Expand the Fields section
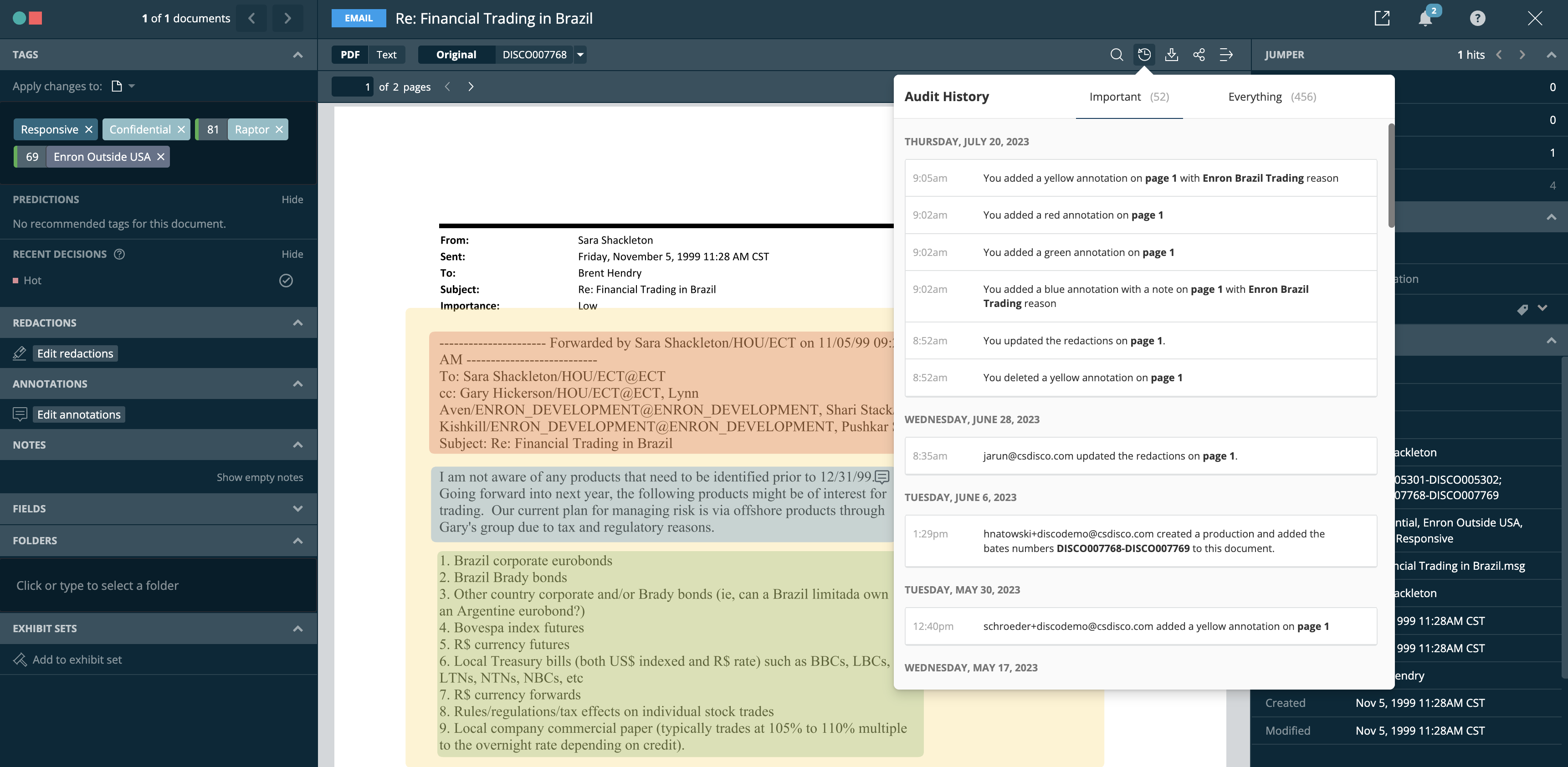The width and height of the screenshot is (1568, 767). point(297,508)
